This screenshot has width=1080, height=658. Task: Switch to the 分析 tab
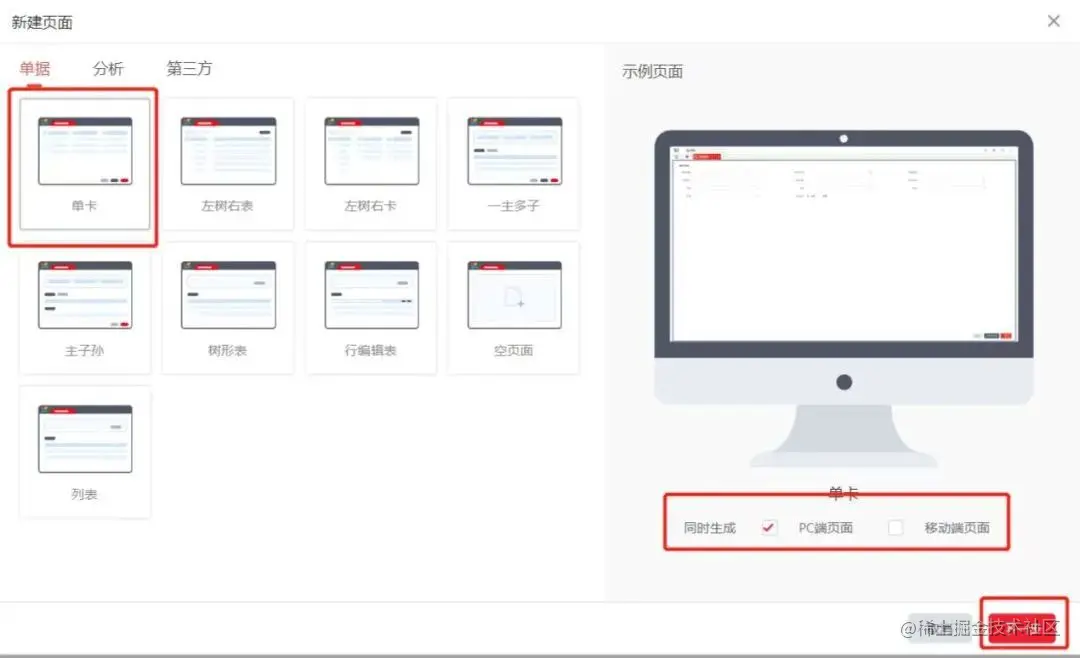[109, 69]
